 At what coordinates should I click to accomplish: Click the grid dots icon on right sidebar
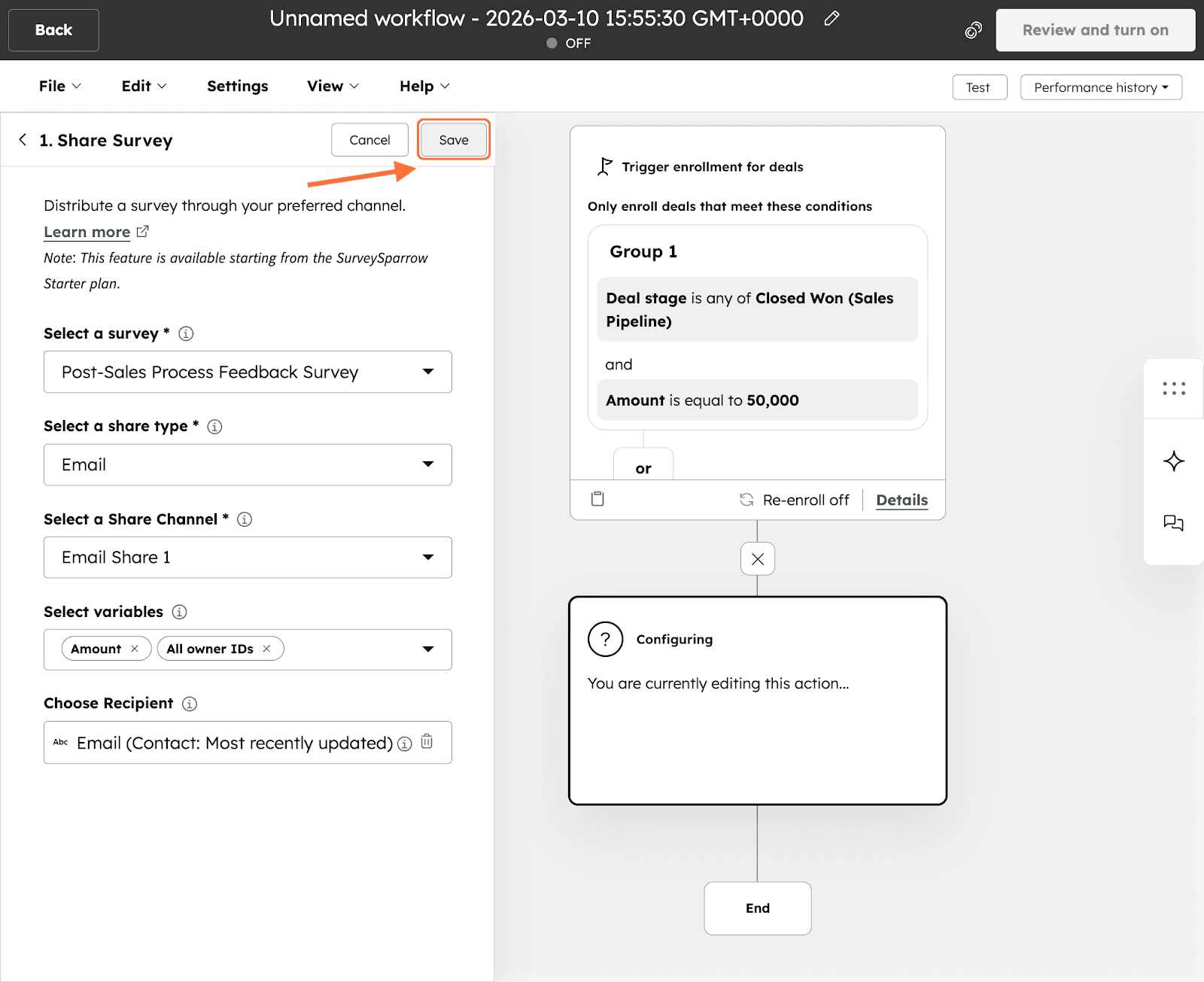[x=1173, y=389]
